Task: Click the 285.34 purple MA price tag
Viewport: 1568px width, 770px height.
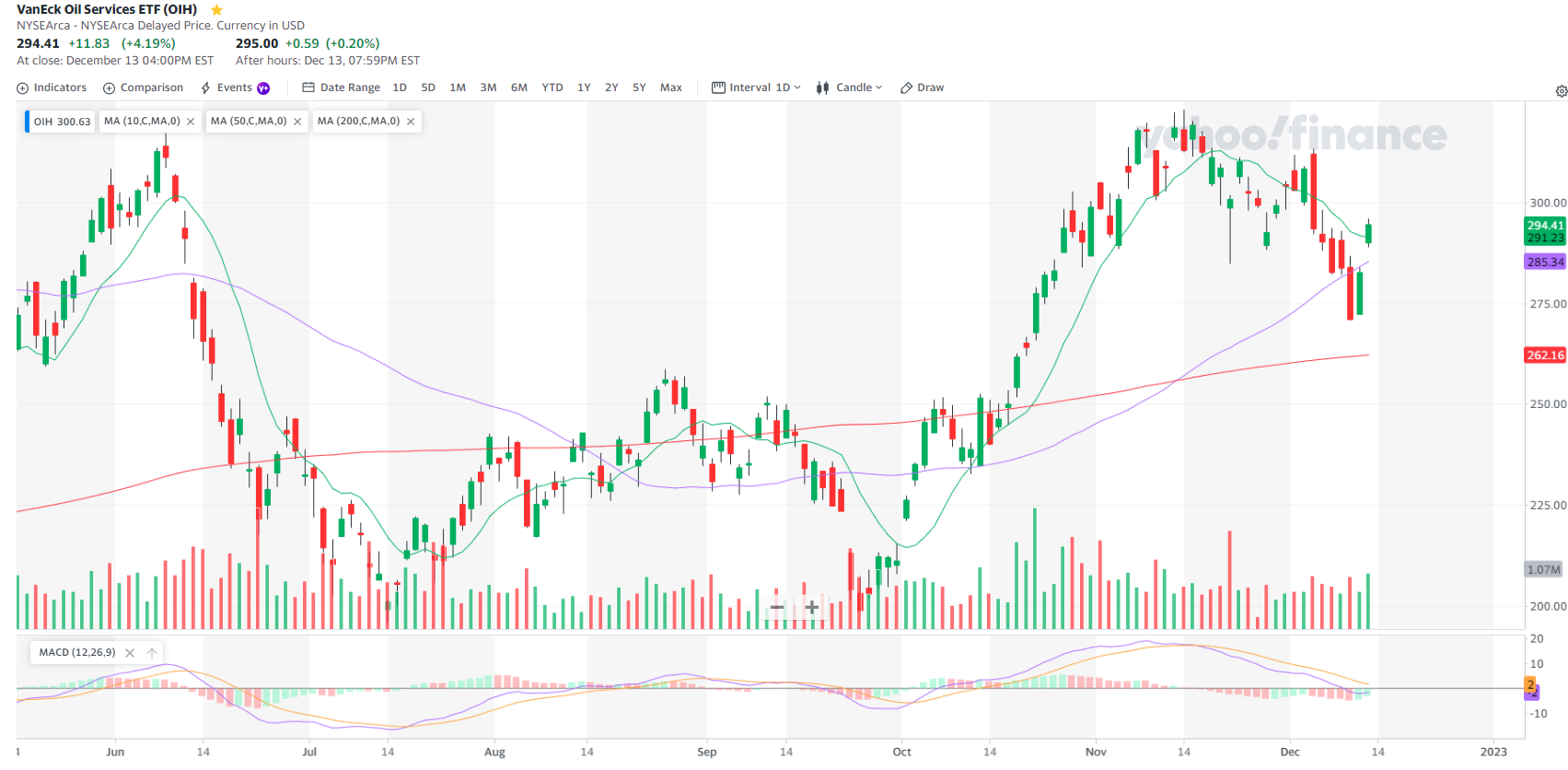Action: coord(1545,262)
